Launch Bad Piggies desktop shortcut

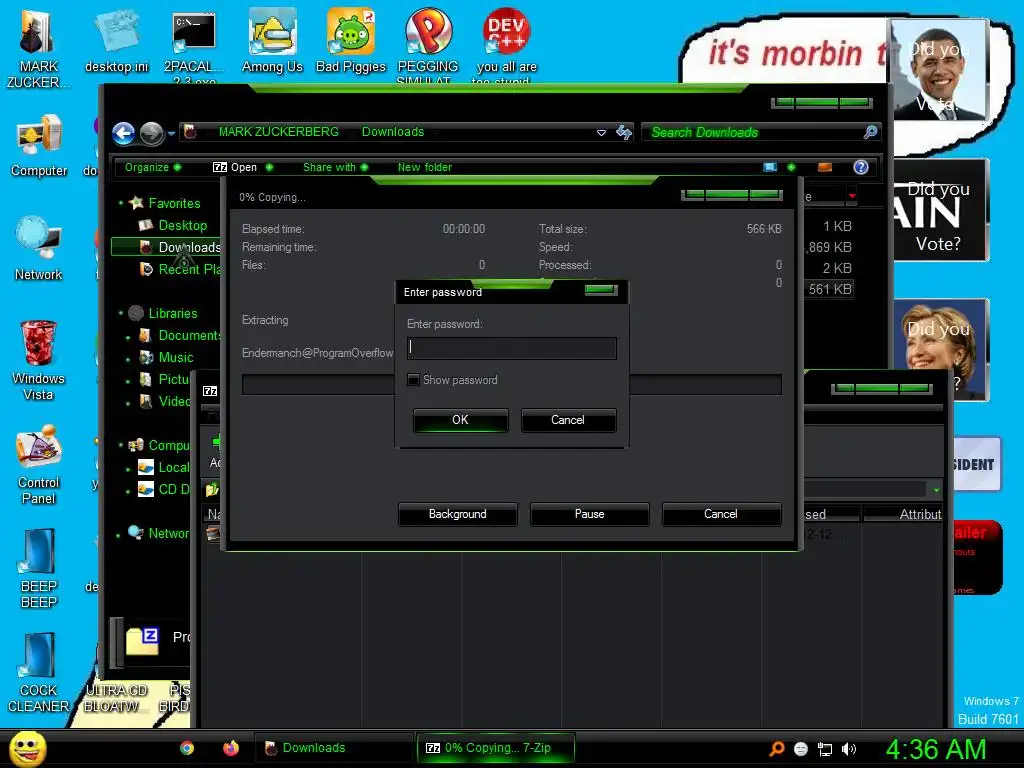coord(351,40)
